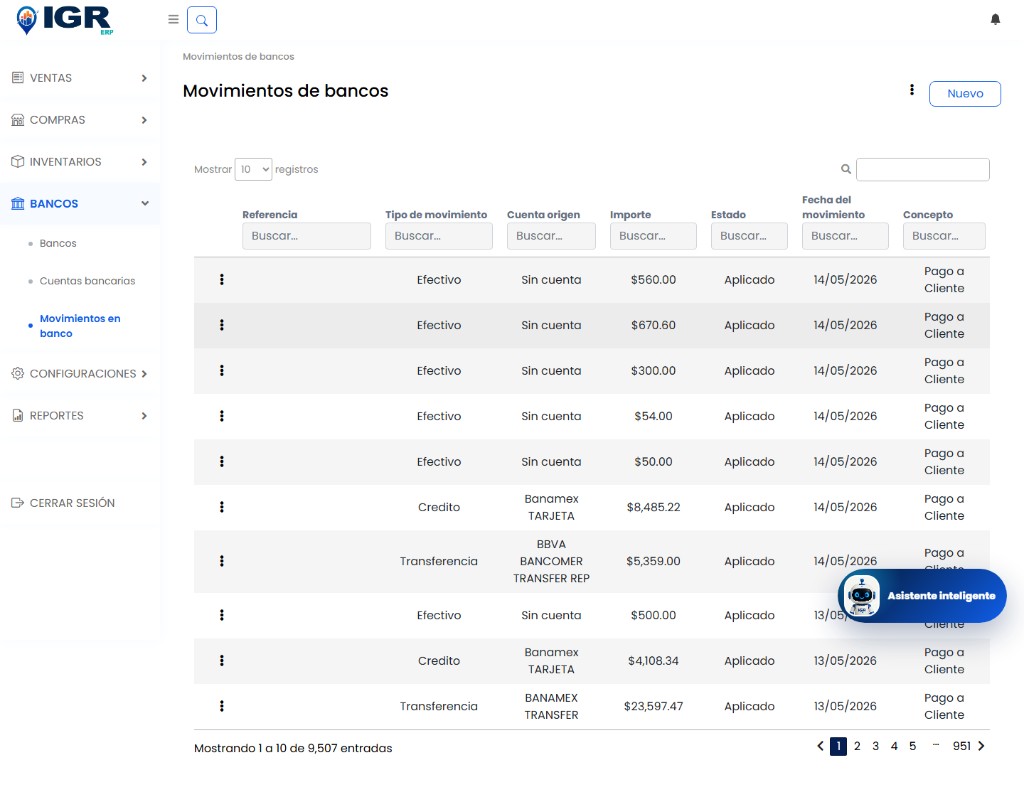Image resolution: width=1024 pixels, height=797 pixels.
Task: Go to page 3
Action: click(876, 746)
